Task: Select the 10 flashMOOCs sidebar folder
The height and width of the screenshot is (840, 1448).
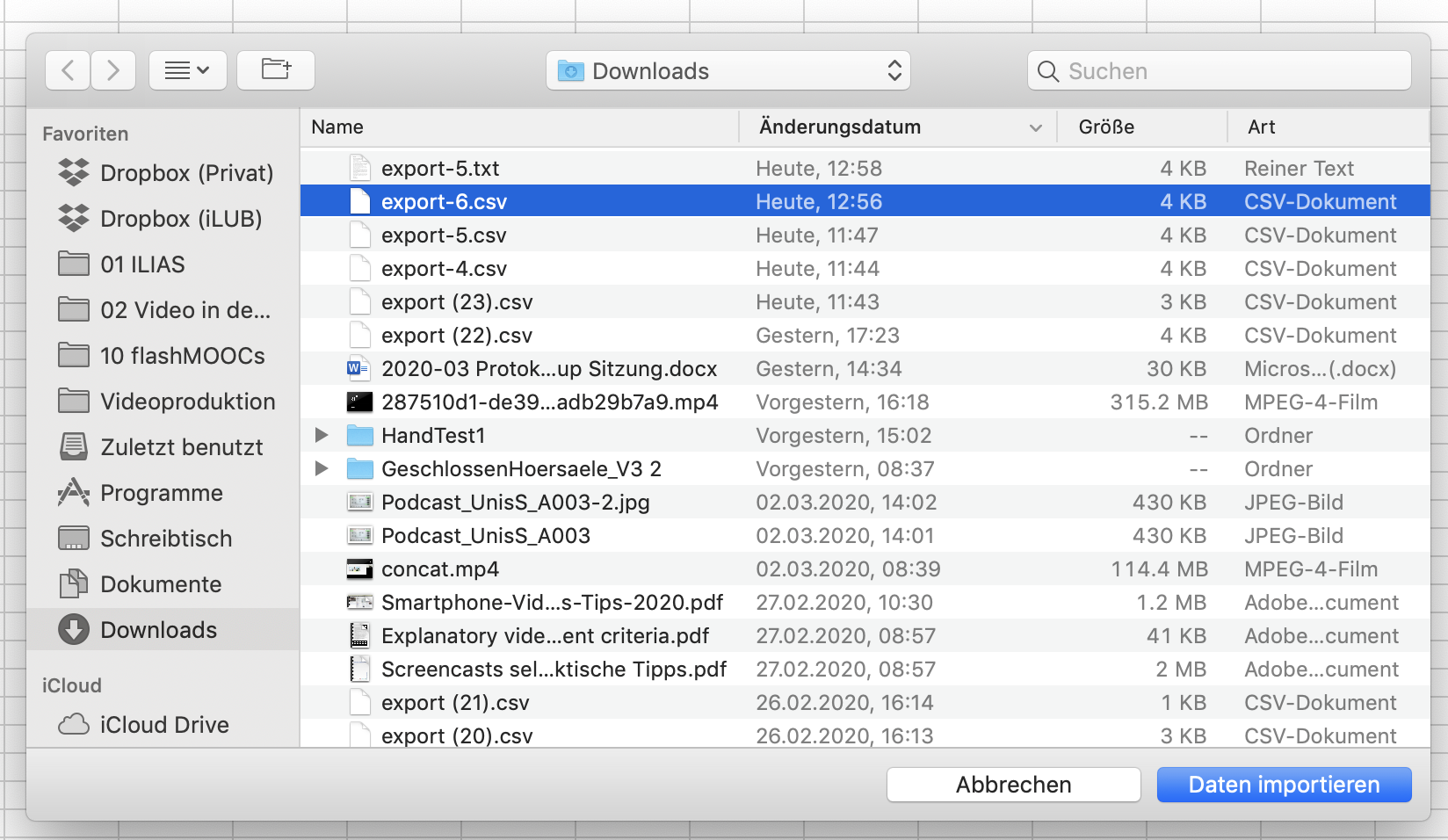Action: point(163,356)
